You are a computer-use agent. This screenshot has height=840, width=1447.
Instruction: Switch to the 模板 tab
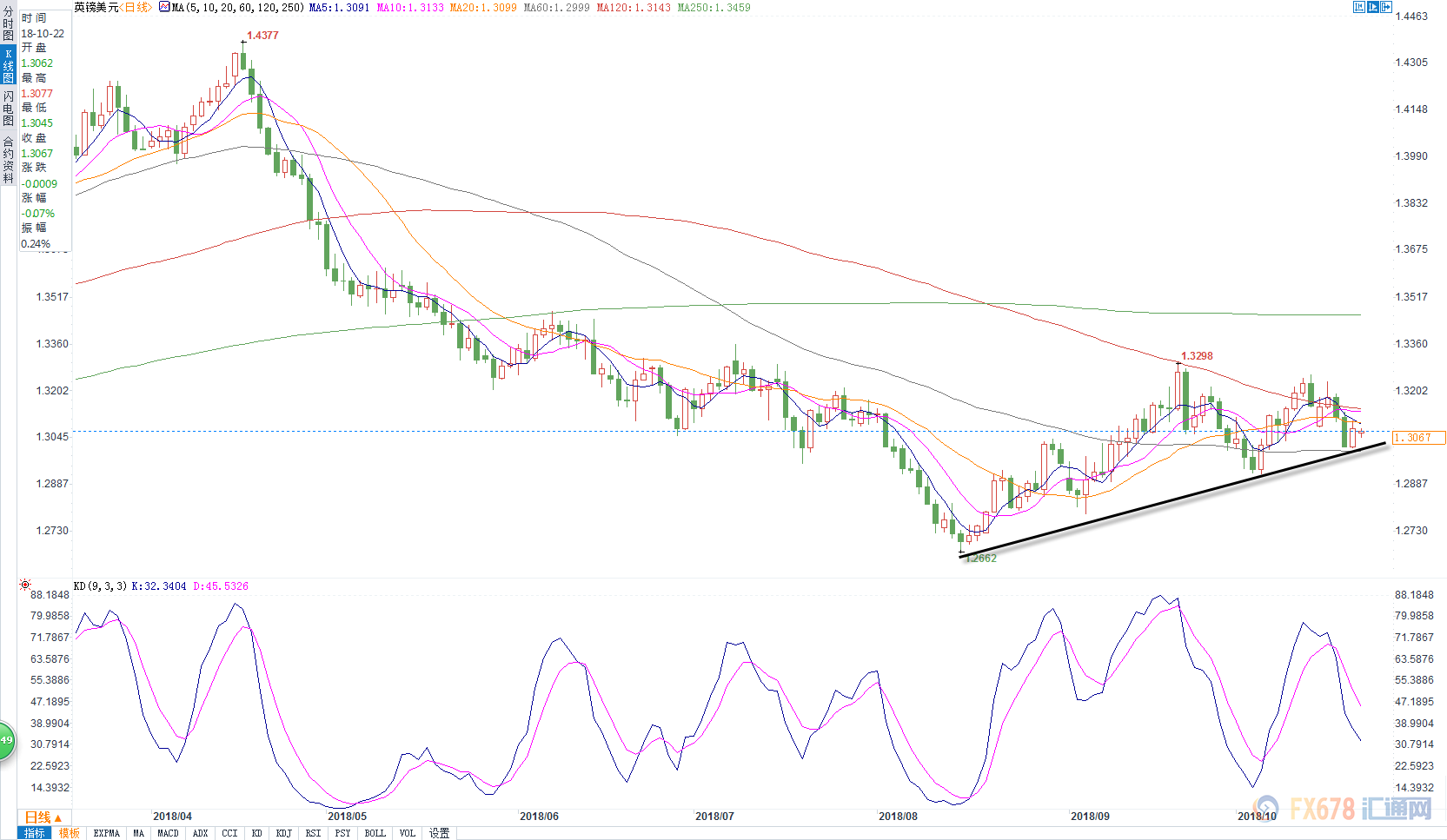tap(70, 833)
